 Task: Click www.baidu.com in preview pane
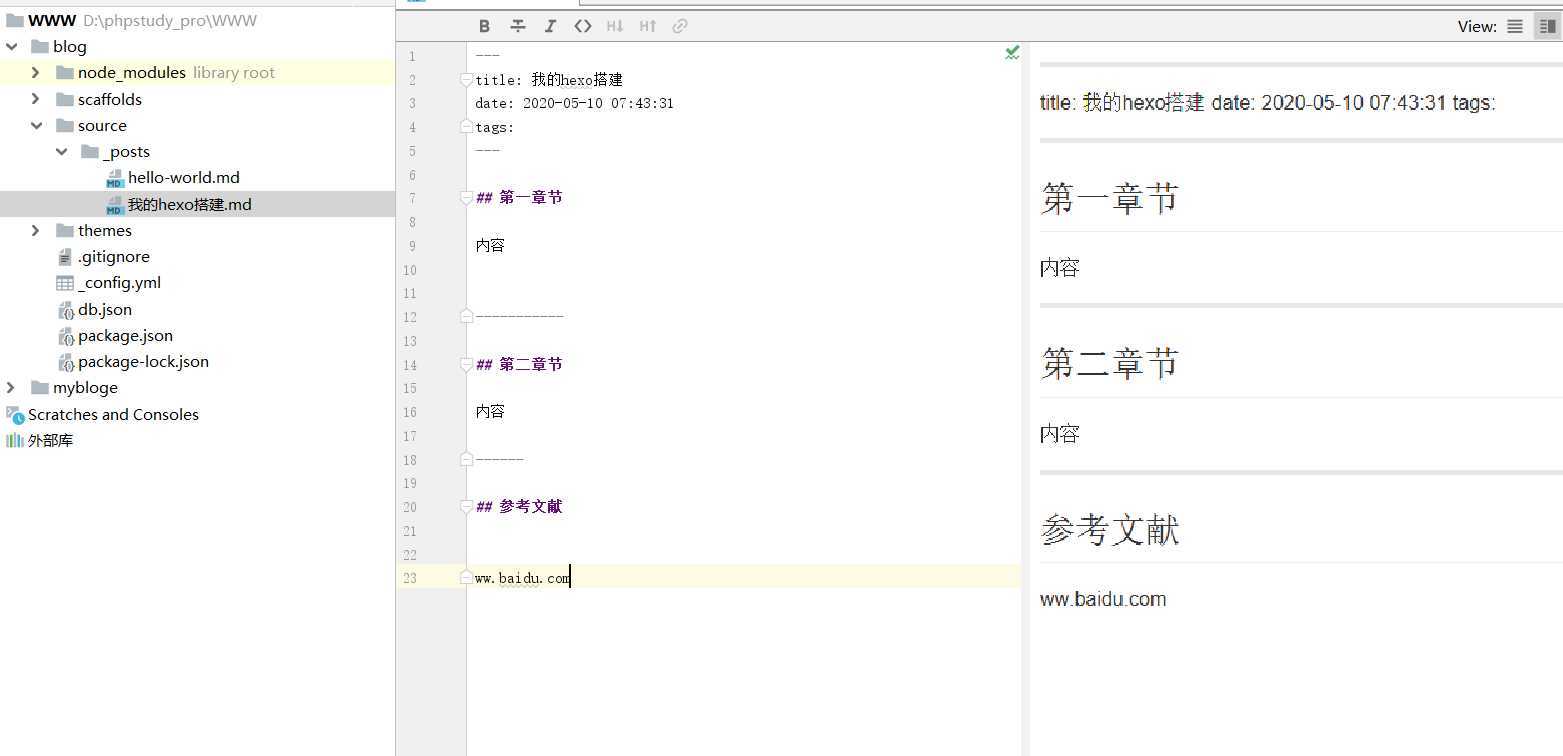click(1103, 599)
